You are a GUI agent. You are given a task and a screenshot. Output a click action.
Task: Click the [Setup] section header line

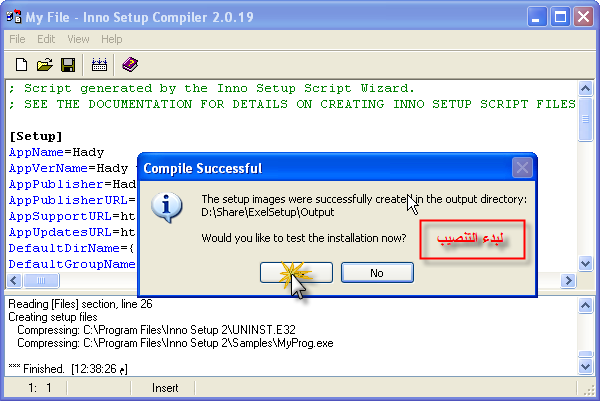pyautogui.click(x=36, y=136)
